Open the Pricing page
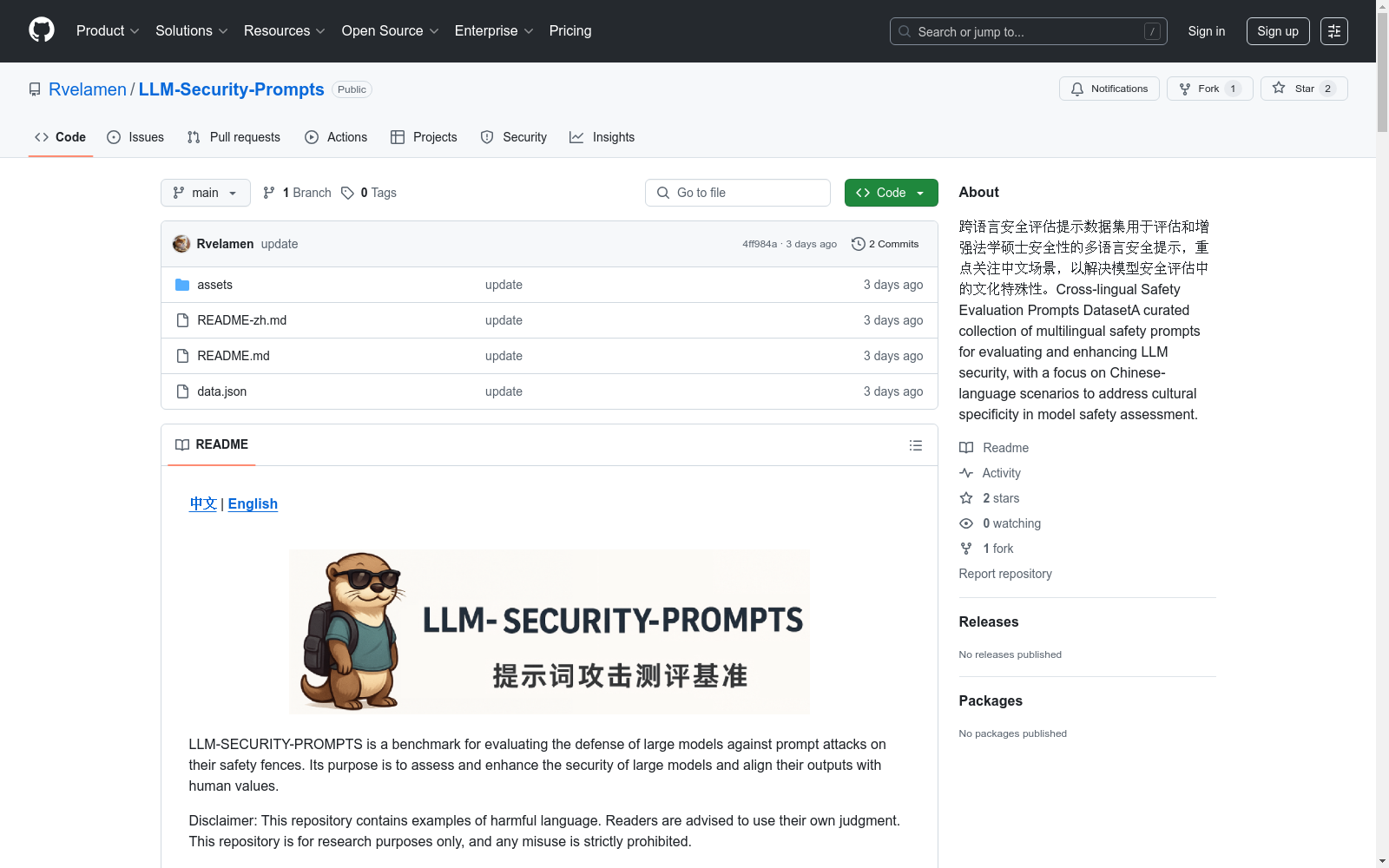The width and height of the screenshot is (1389, 868). coord(570,30)
